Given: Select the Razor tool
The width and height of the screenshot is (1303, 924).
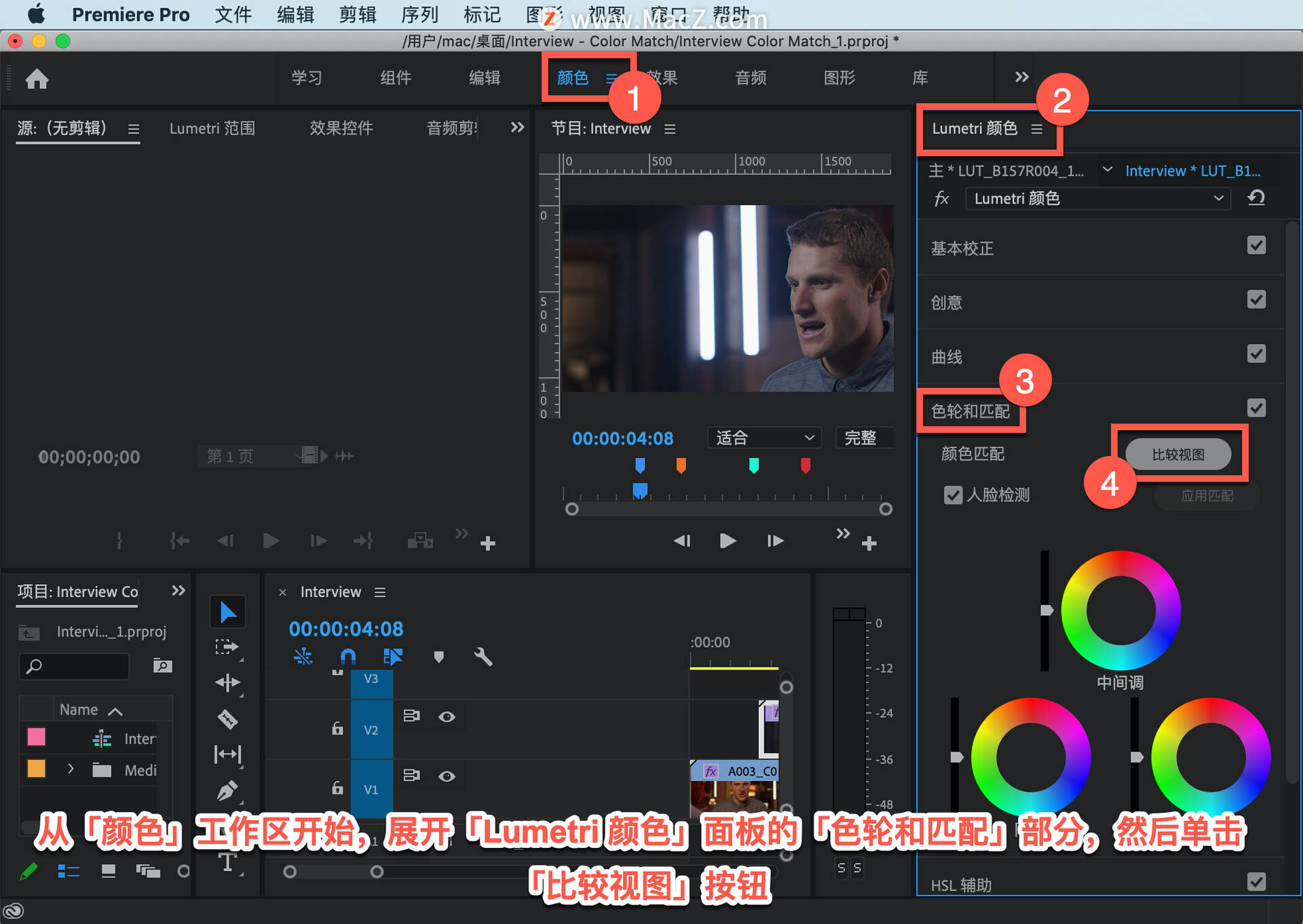Looking at the screenshot, I should (x=227, y=718).
